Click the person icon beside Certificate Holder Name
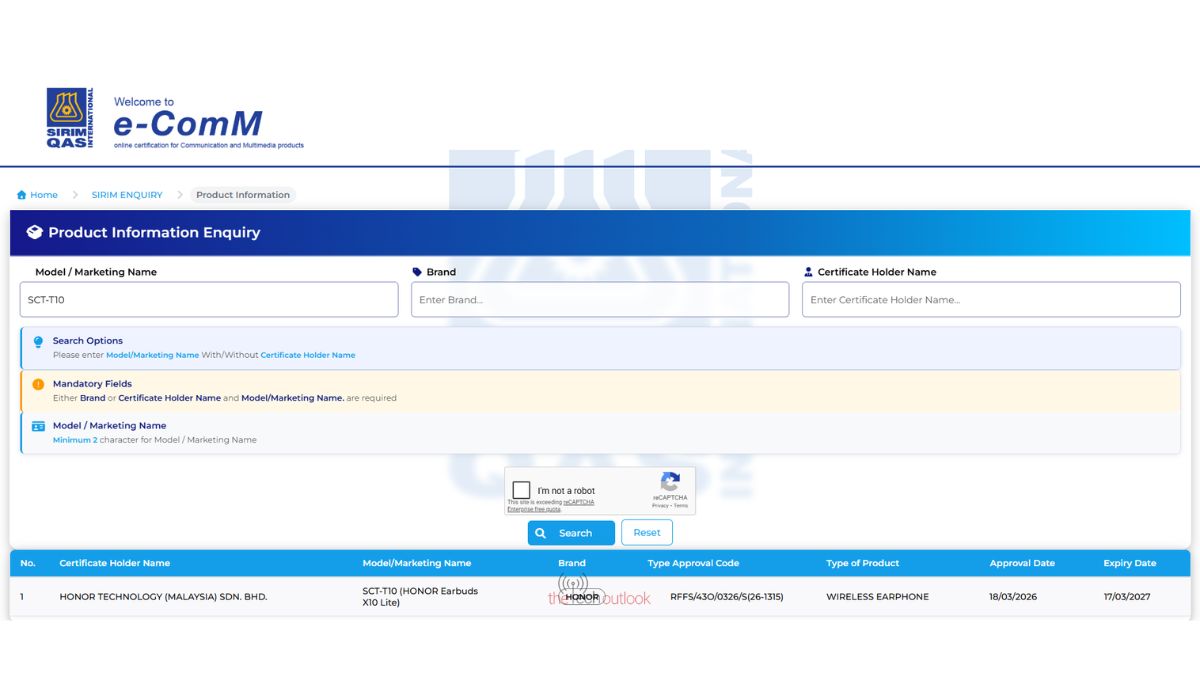1200x675 pixels. (x=808, y=272)
